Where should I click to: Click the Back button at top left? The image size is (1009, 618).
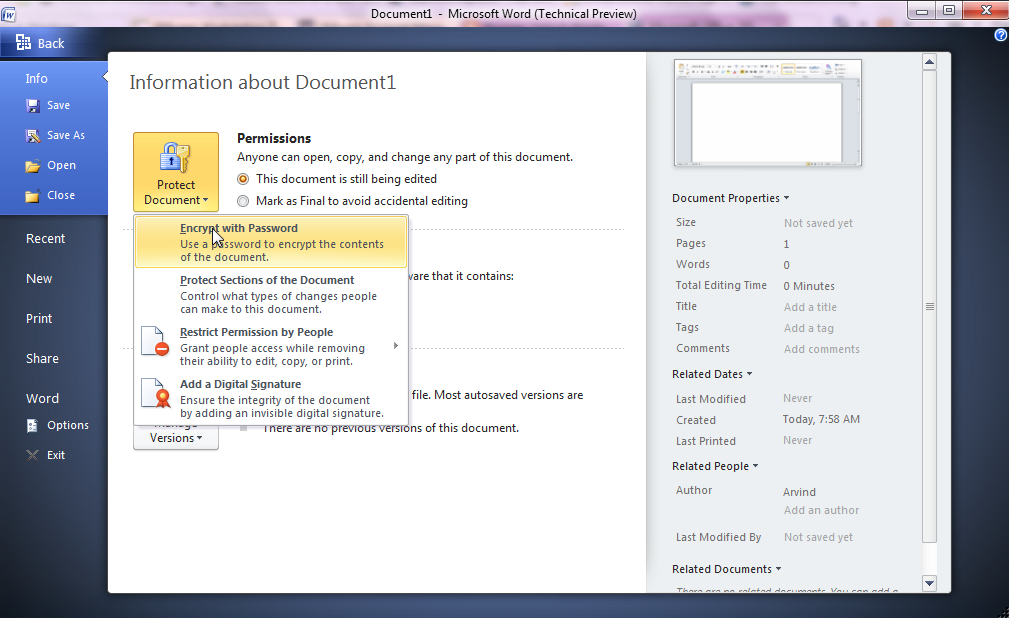(40, 43)
